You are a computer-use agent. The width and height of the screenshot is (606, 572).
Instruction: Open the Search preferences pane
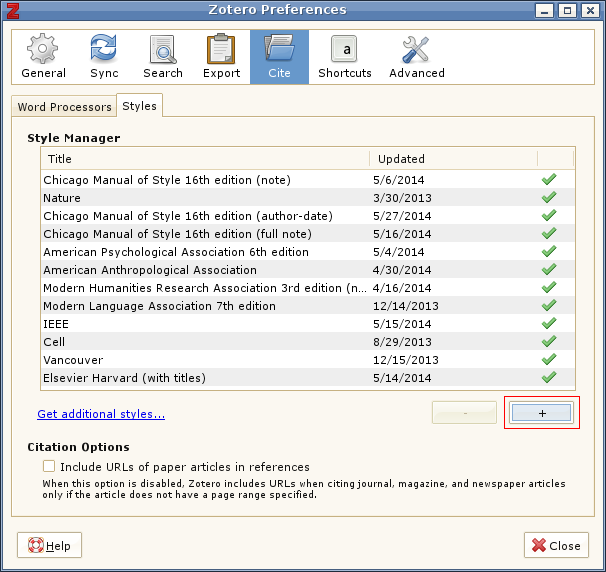pos(162,57)
